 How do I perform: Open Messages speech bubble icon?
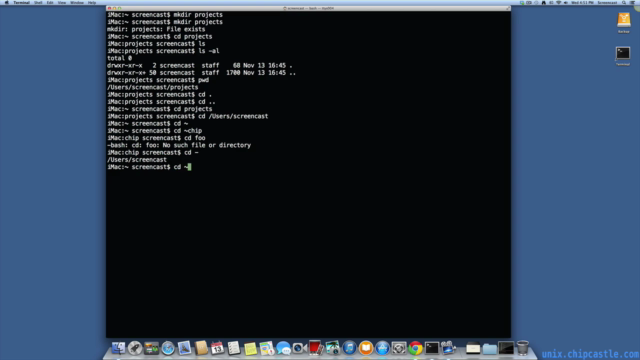[283, 348]
